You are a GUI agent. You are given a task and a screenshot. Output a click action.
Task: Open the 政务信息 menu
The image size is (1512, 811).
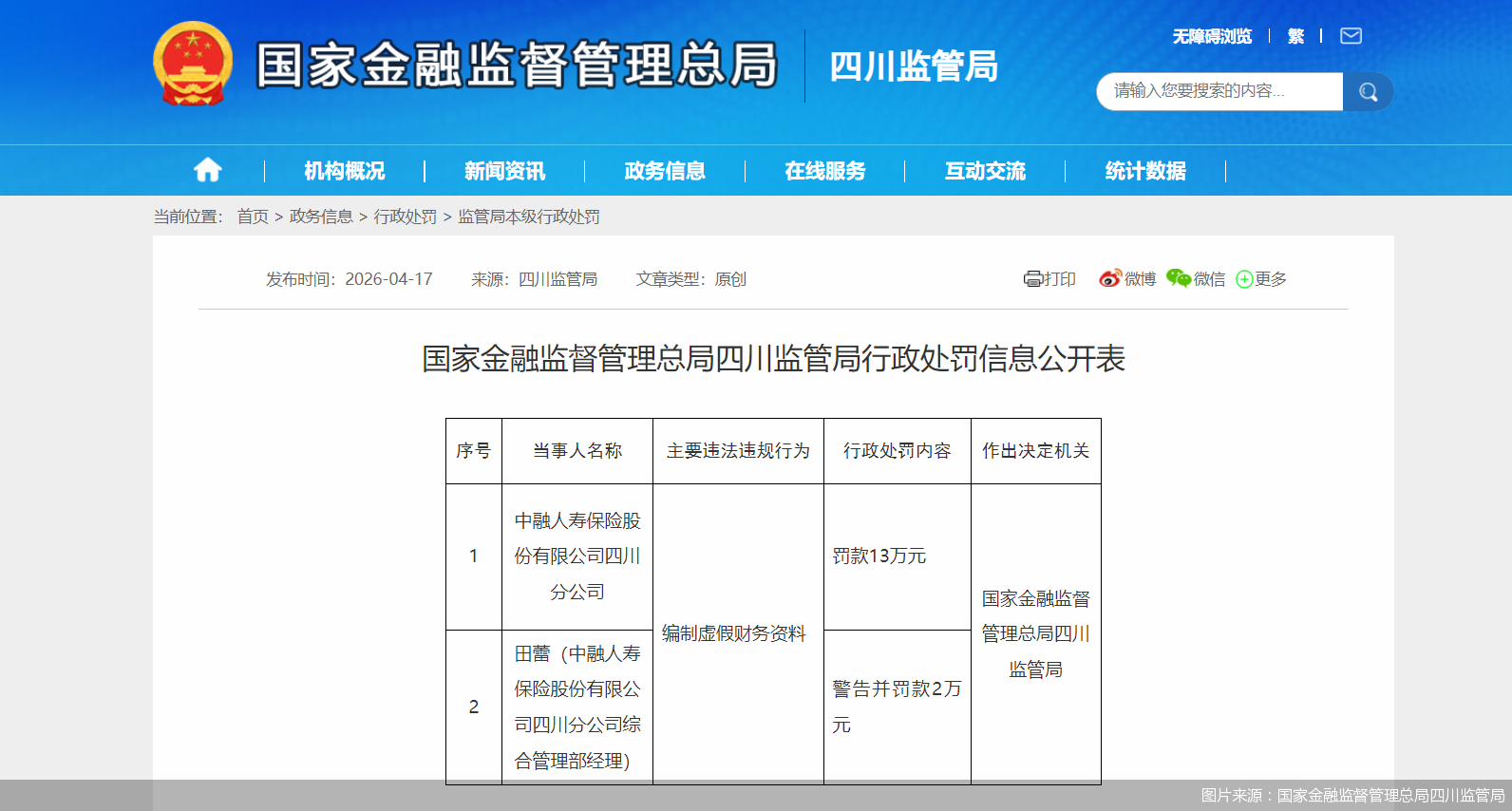pyautogui.click(x=665, y=171)
